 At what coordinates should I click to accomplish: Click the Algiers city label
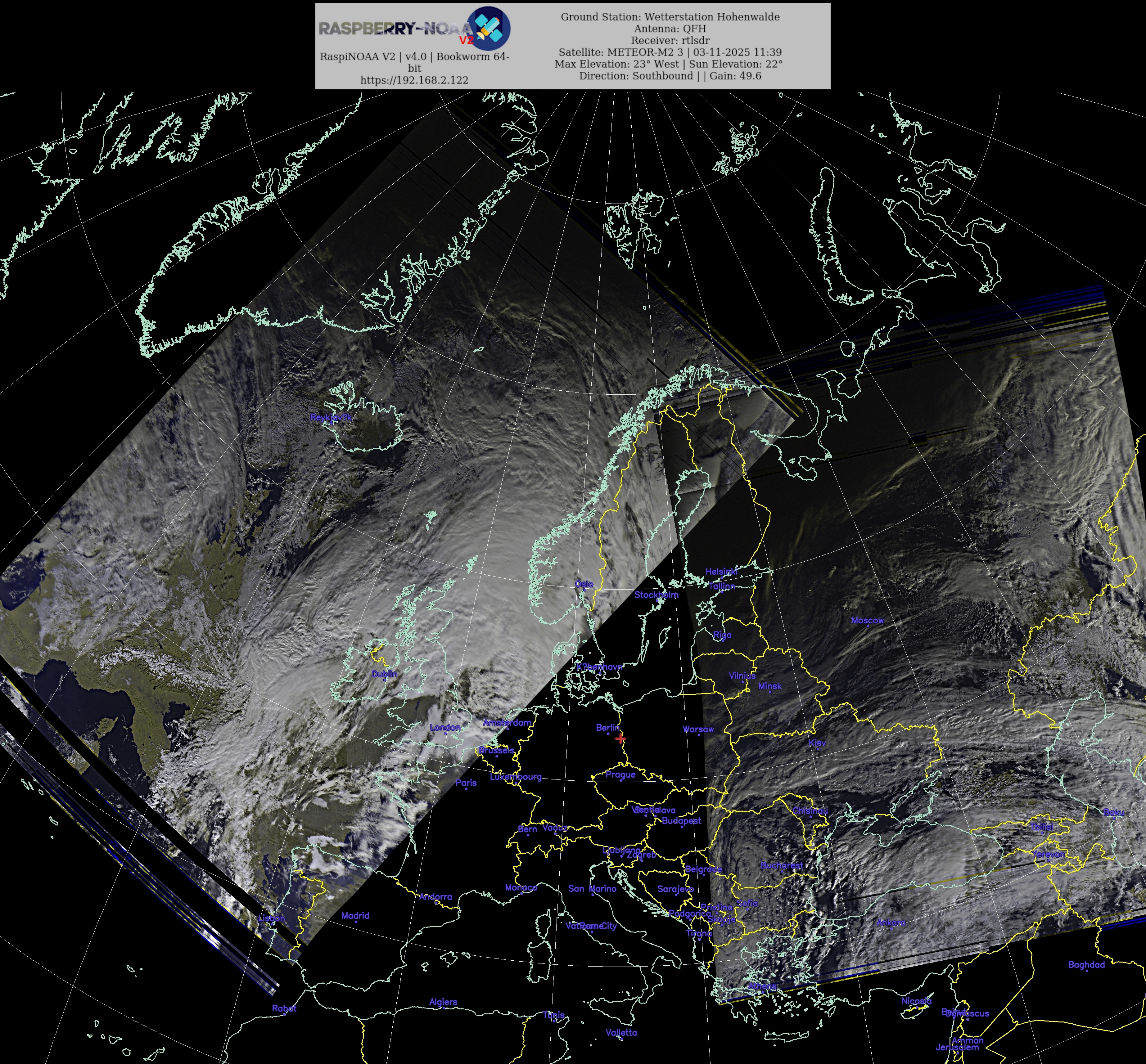443,1002
